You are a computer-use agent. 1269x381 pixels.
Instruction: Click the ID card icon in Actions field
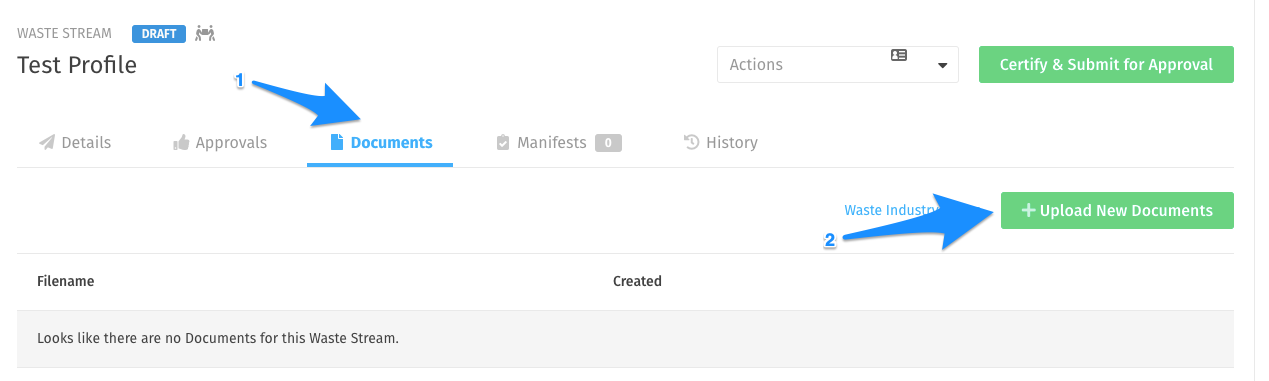pos(899,56)
